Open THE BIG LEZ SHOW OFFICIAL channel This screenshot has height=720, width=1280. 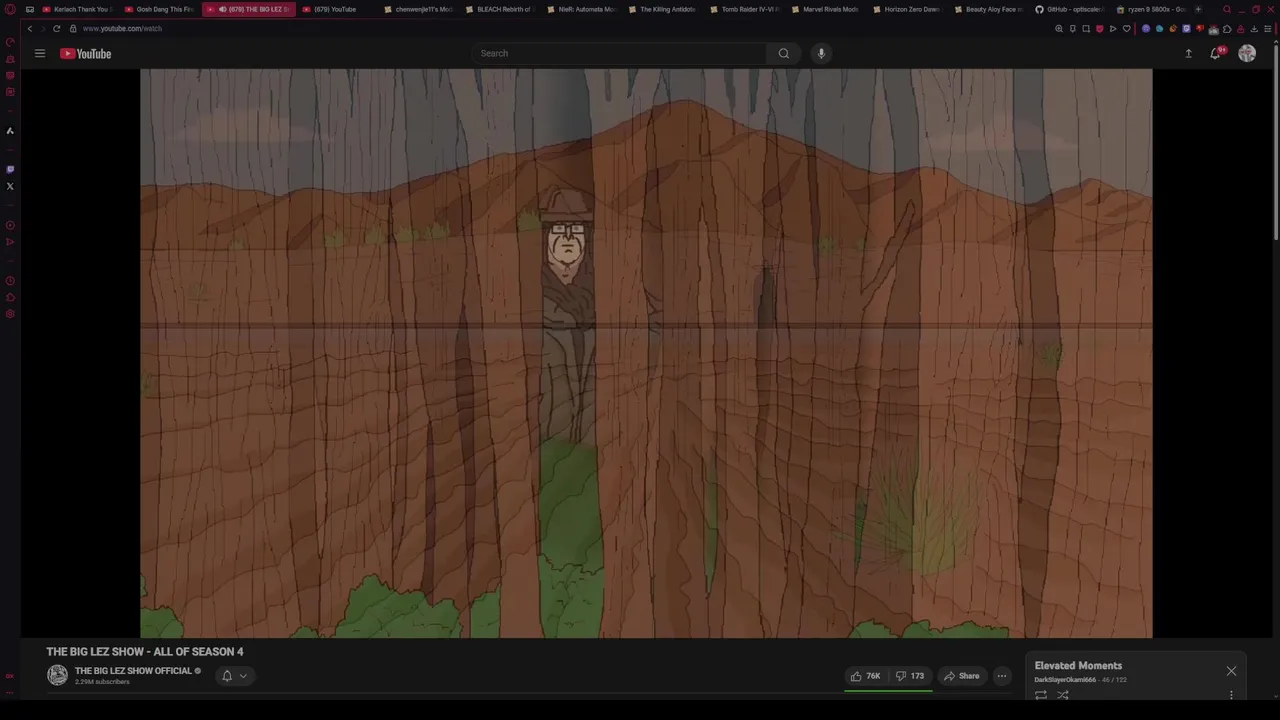[133, 671]
